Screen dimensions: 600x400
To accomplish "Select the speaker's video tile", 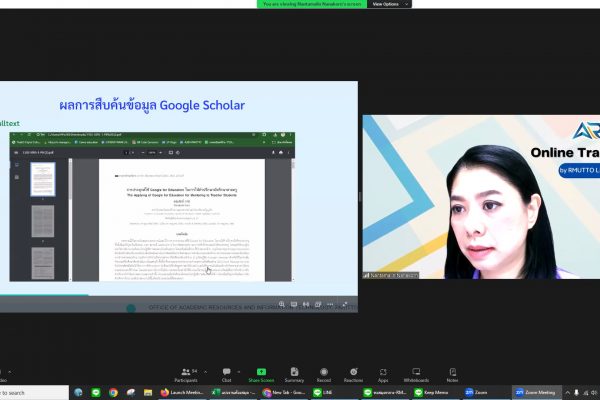I will coord(481,197).
